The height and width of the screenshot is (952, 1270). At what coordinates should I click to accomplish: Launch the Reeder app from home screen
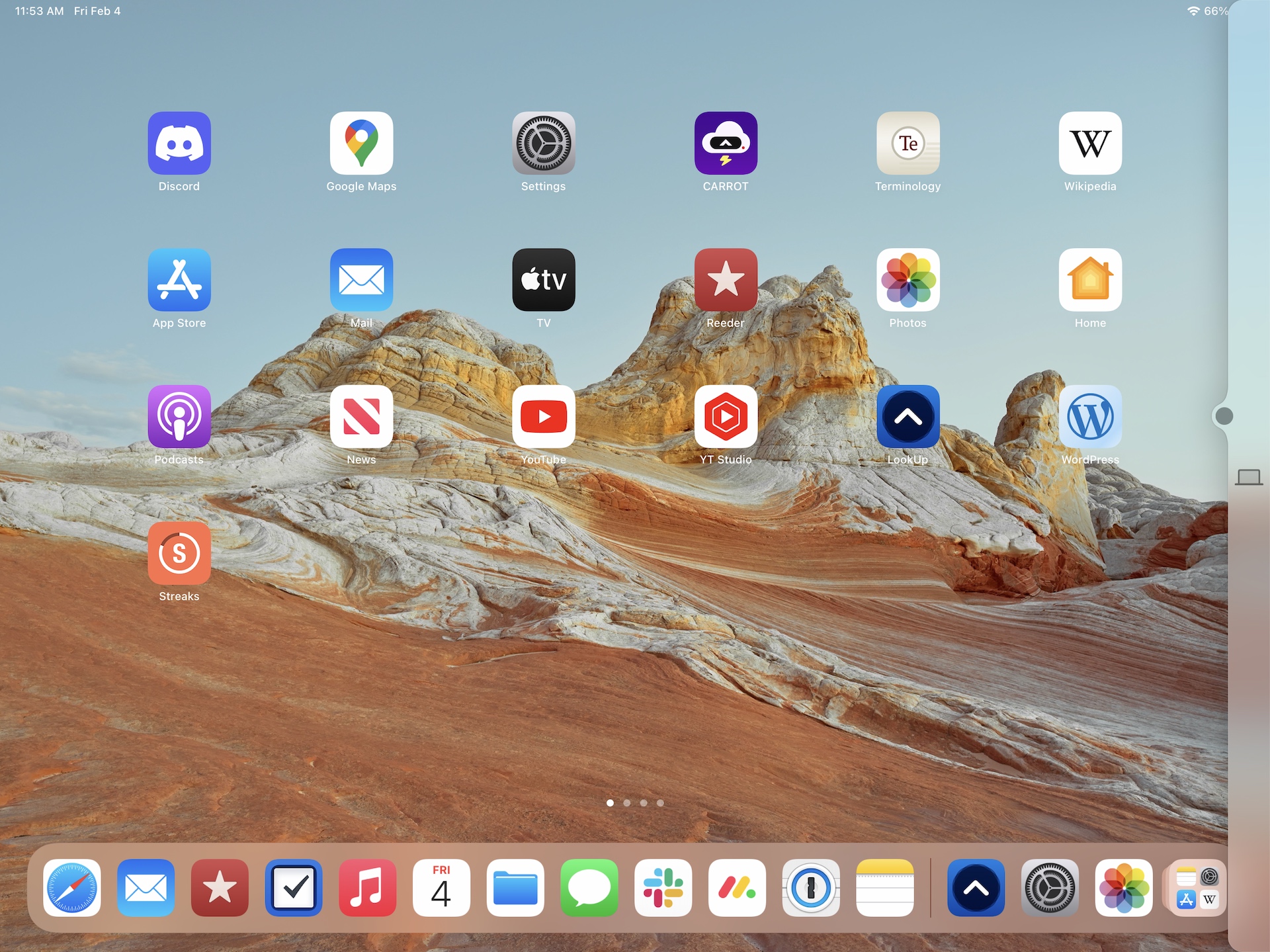pos(726,280)
